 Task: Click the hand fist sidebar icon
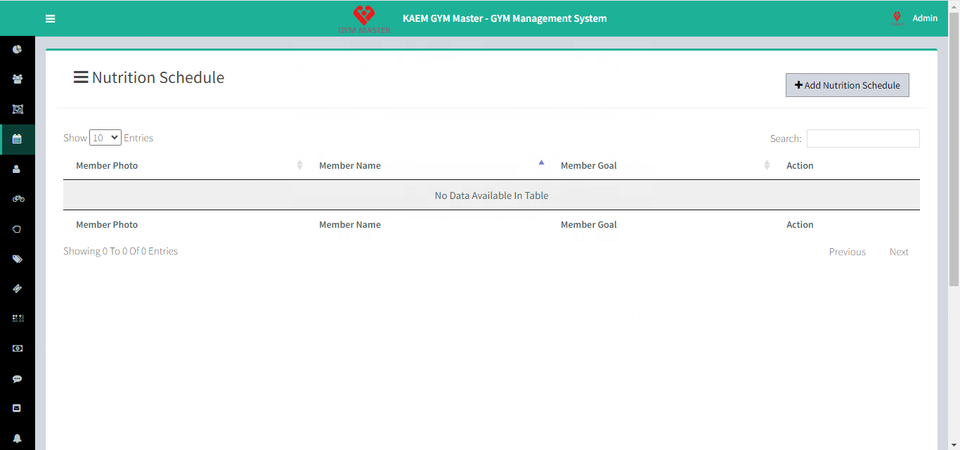(17, 229)
